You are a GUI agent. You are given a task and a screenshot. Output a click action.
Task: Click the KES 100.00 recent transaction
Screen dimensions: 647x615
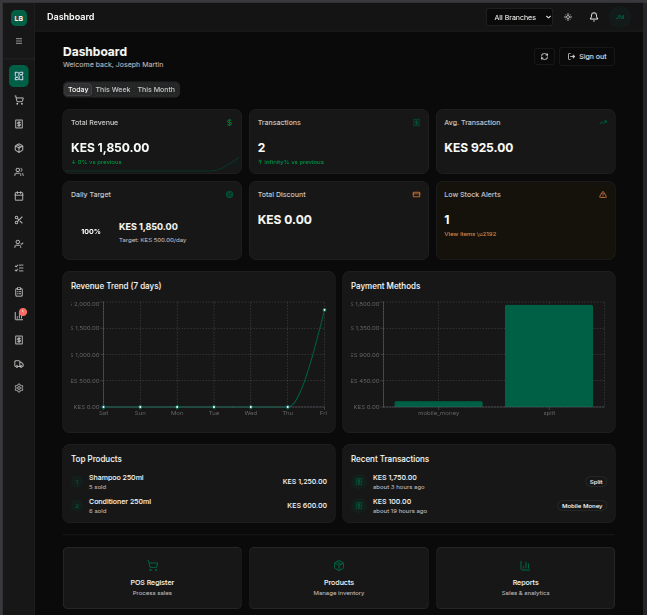point(479,506)
